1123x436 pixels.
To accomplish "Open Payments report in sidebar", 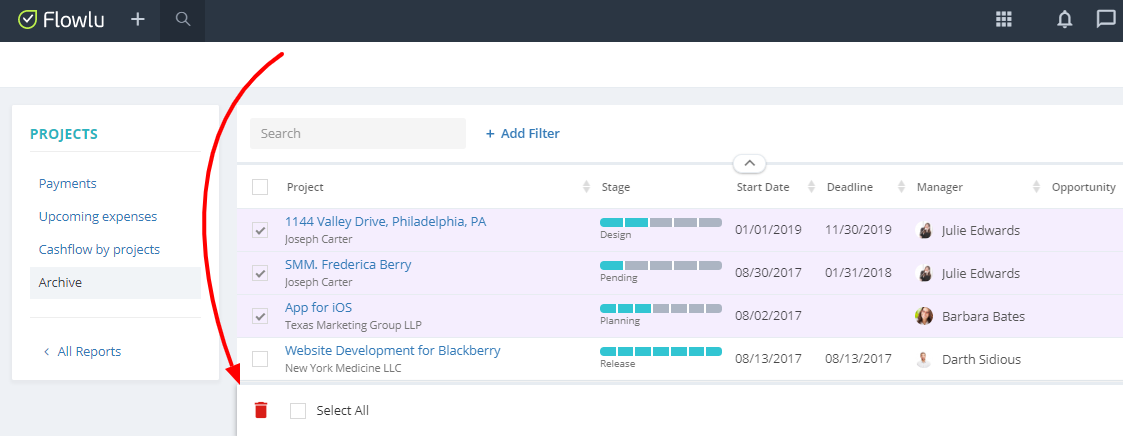I will tap(67, 183).
